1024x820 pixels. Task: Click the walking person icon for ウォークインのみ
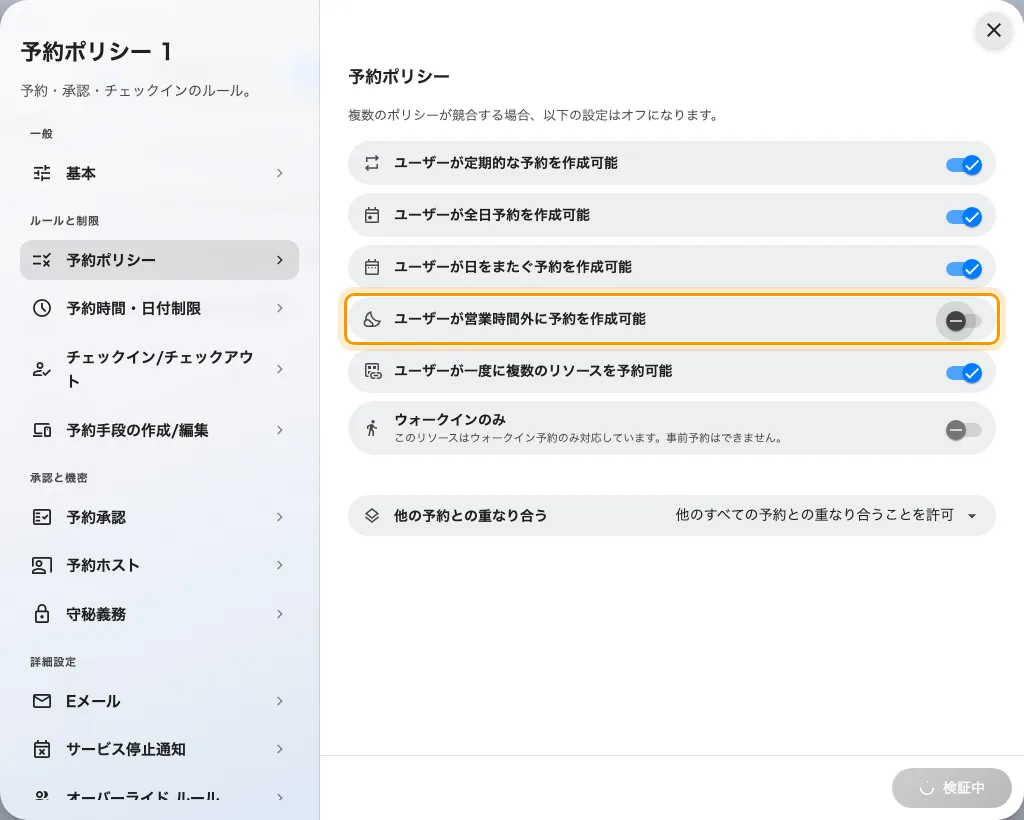(372, 428)
